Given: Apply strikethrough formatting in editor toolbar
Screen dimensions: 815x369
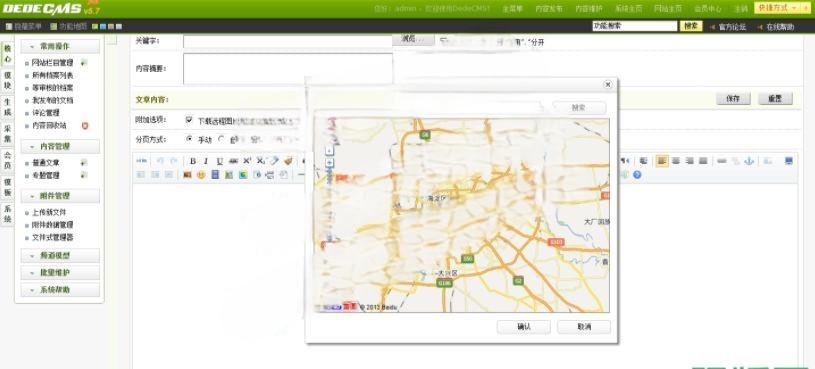Looking at the screenshot, I should coord(233,161).
